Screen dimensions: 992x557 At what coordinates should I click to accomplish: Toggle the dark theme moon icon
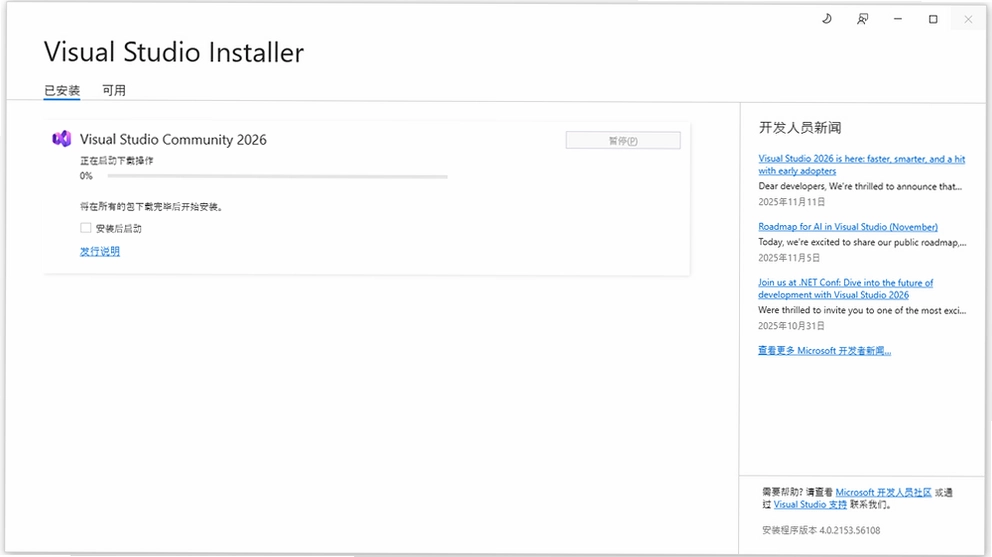click(x=827, y=19)
